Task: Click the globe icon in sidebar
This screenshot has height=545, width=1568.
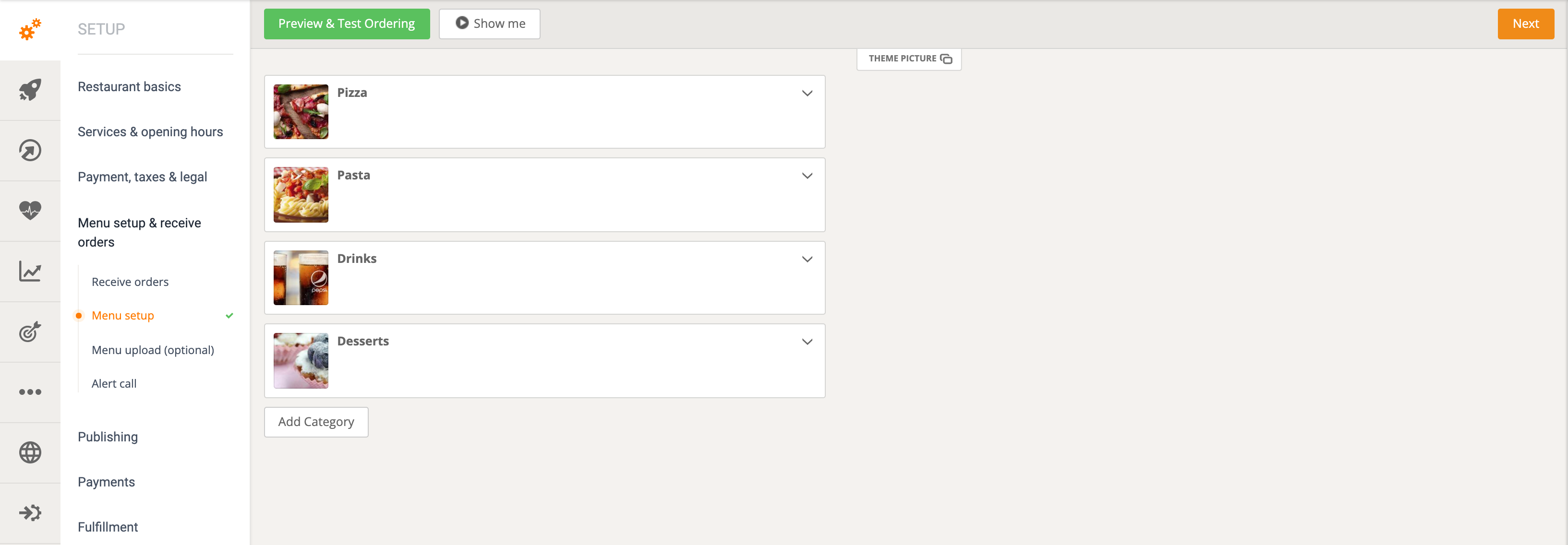Action: [30, 452]
